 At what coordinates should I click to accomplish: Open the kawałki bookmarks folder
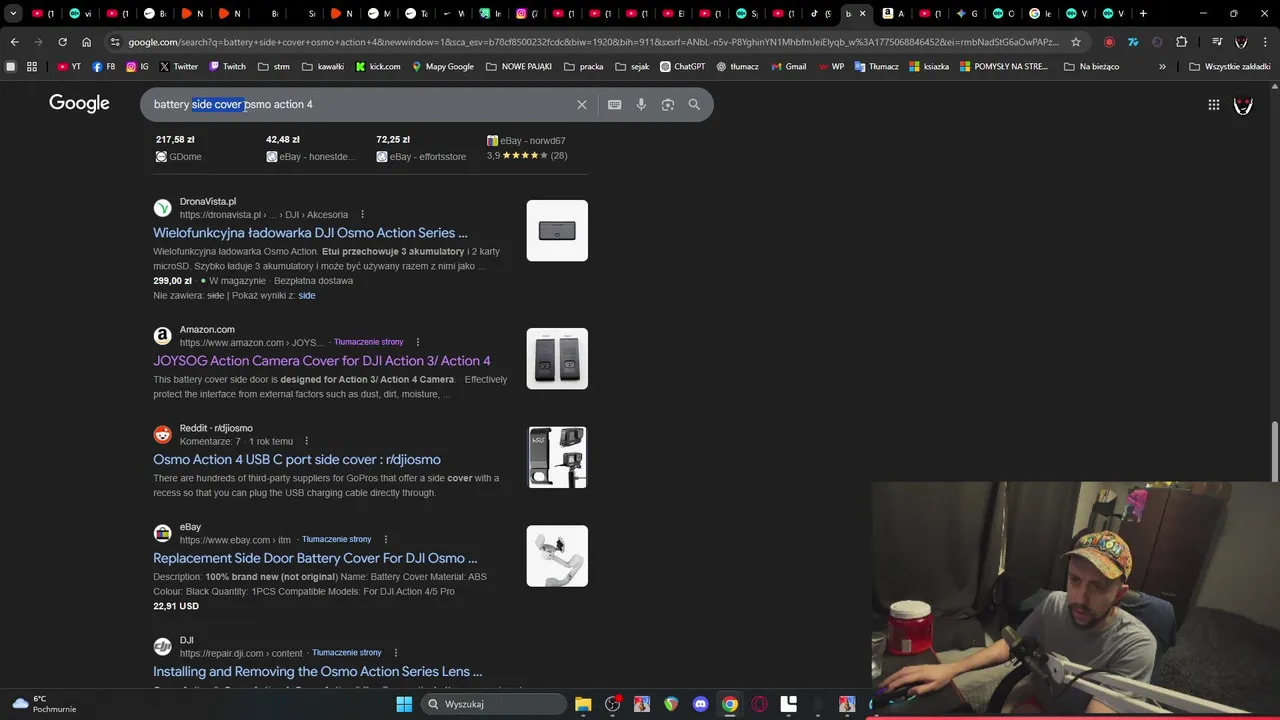[x=322, y=66]
